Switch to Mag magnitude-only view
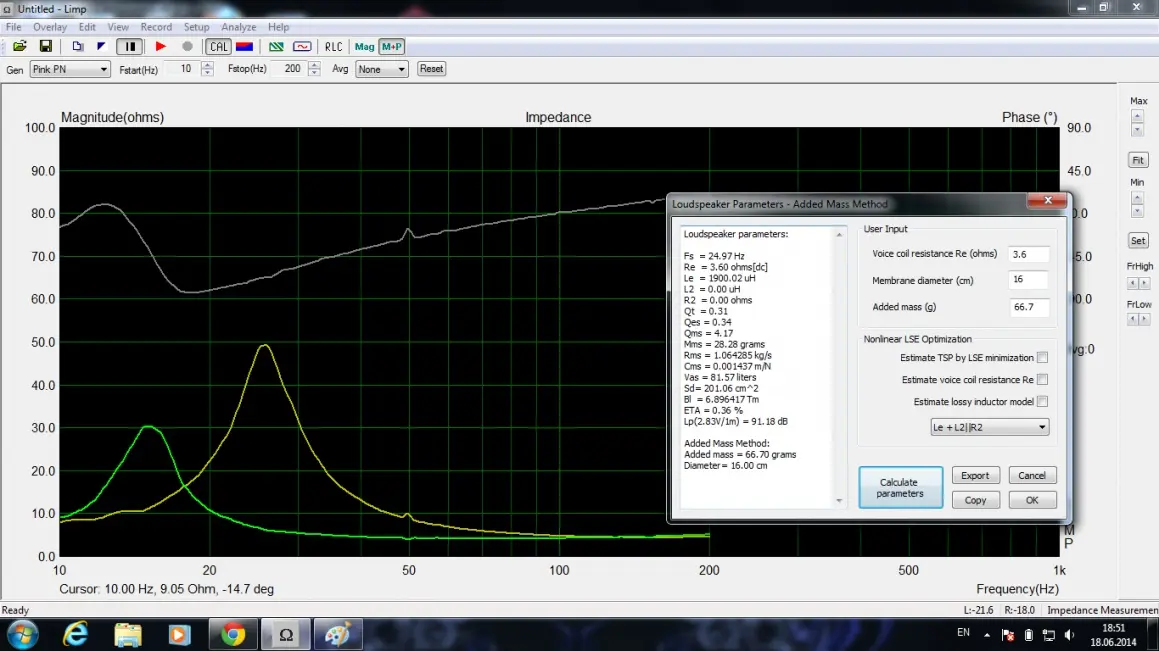The width and height of the screenshot is (1159, 651). coord(364,46)
